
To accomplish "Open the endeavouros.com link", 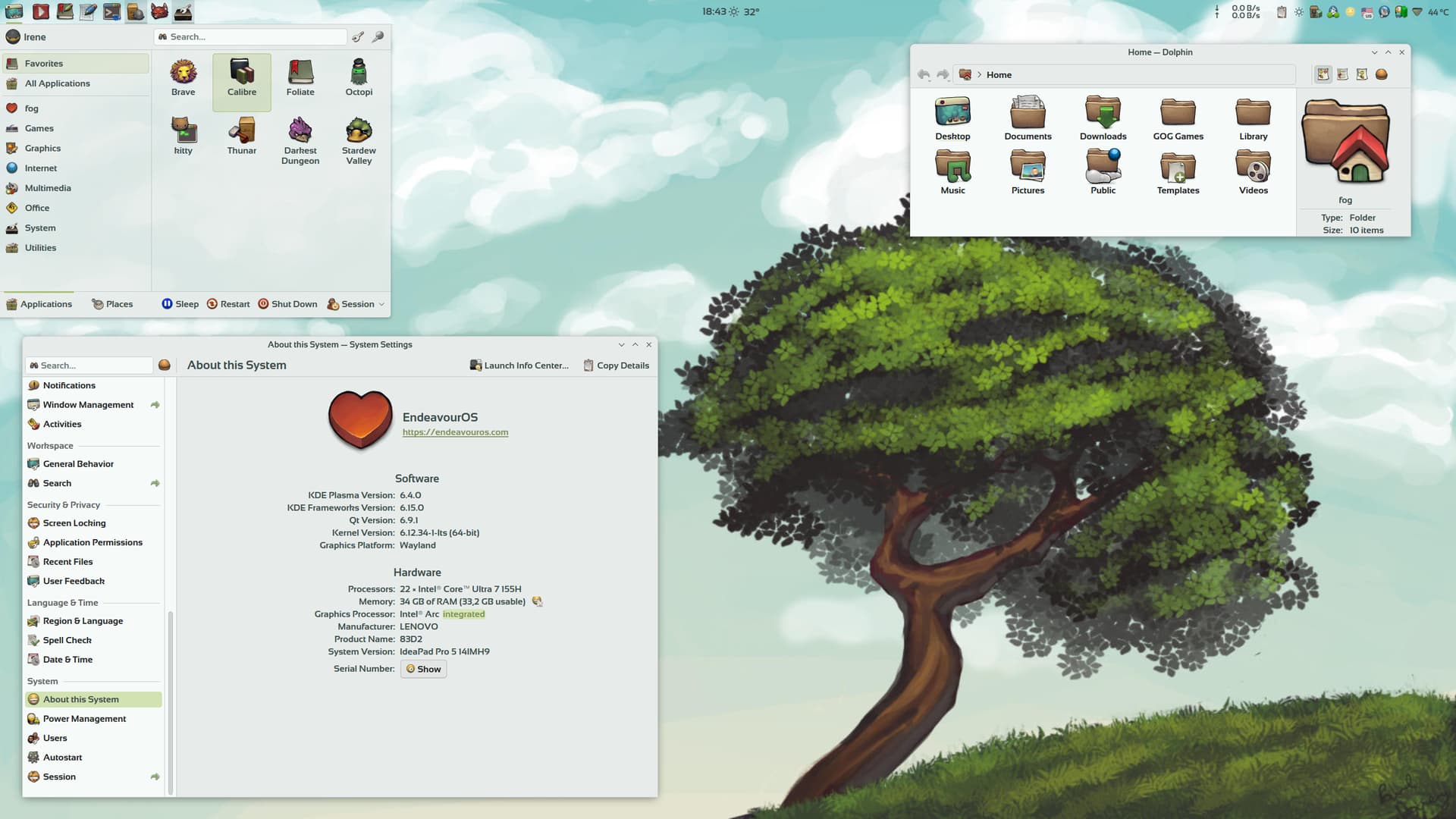I will (455, 432).
